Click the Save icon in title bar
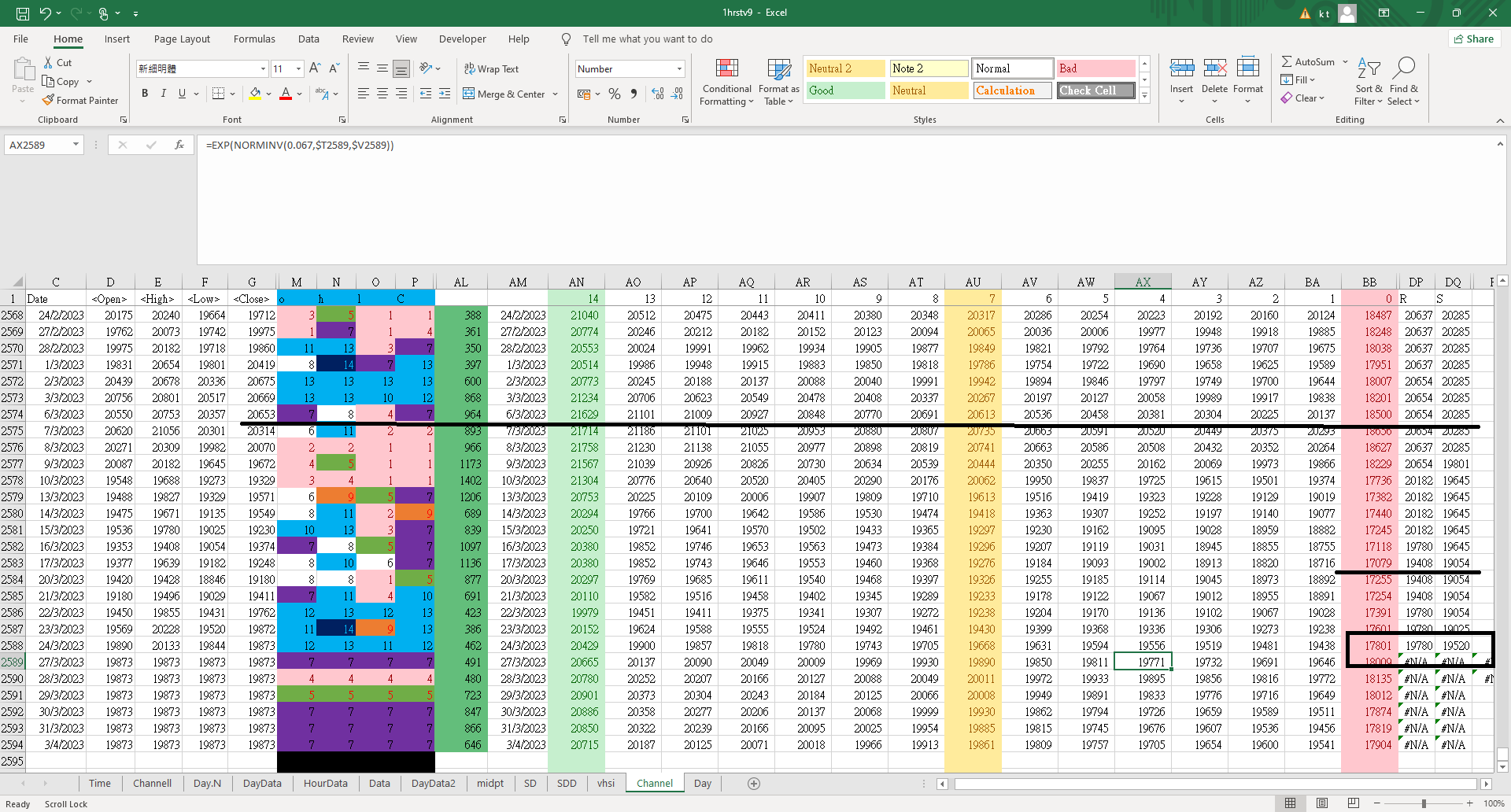 coord(23,13)
